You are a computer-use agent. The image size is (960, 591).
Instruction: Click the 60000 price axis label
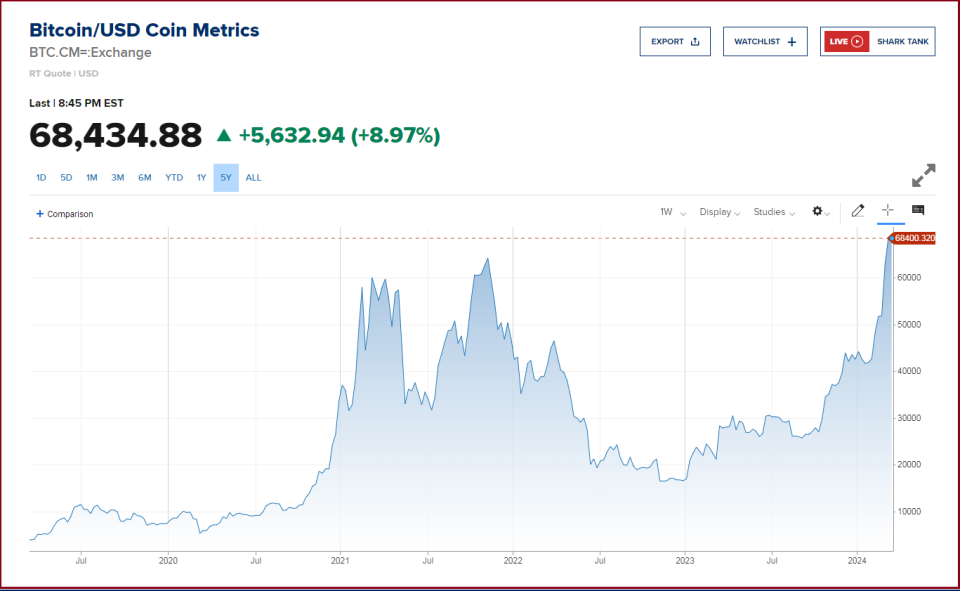pyautogui.click(x=909, y=277)
